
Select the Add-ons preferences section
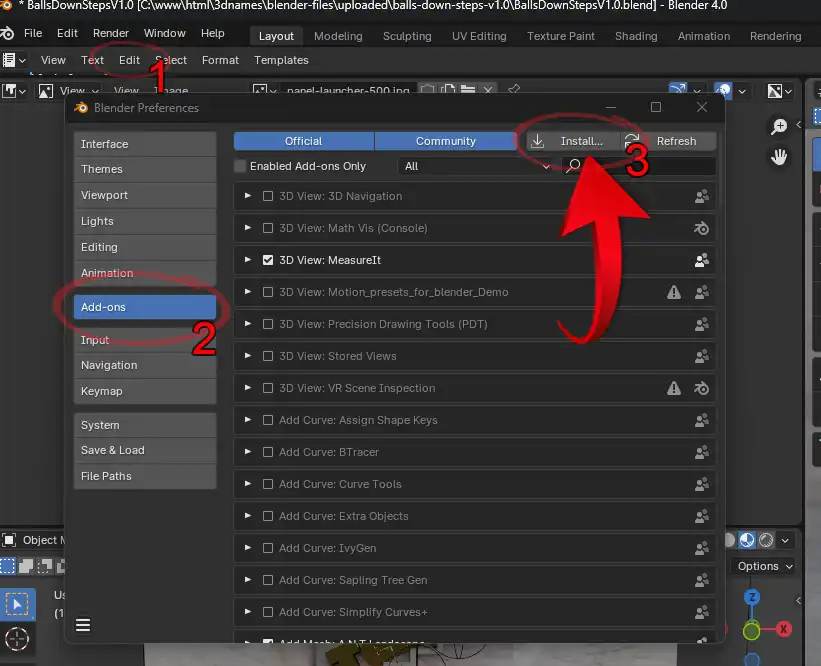145,307
